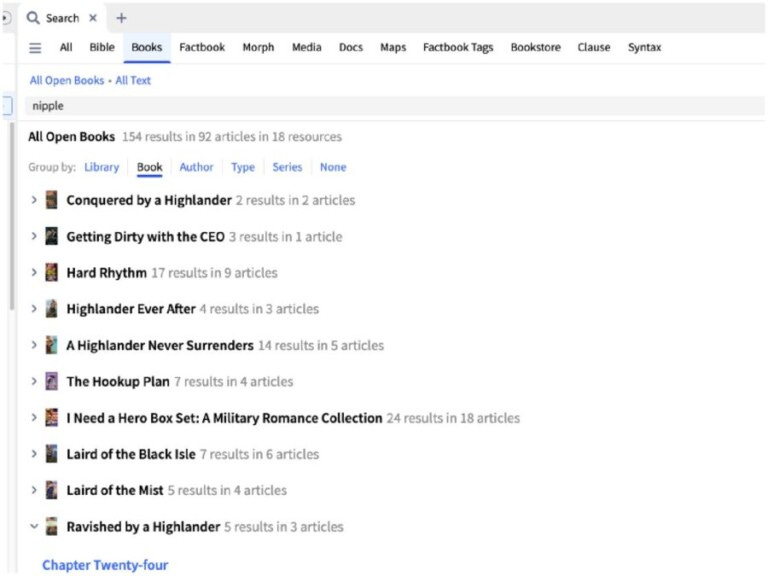Click the Hard Rhythm book title
The height and width of the screenshot is (576, 768).
(x=107, y=273)
